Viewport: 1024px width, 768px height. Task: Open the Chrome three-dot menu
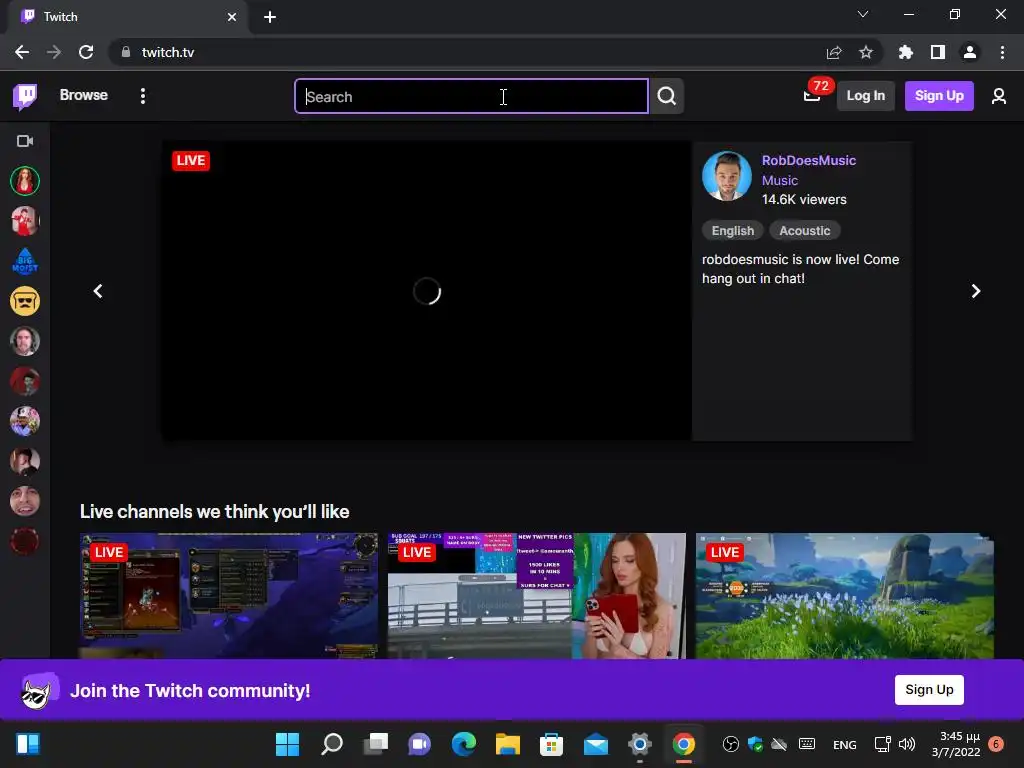point(1002,52)
